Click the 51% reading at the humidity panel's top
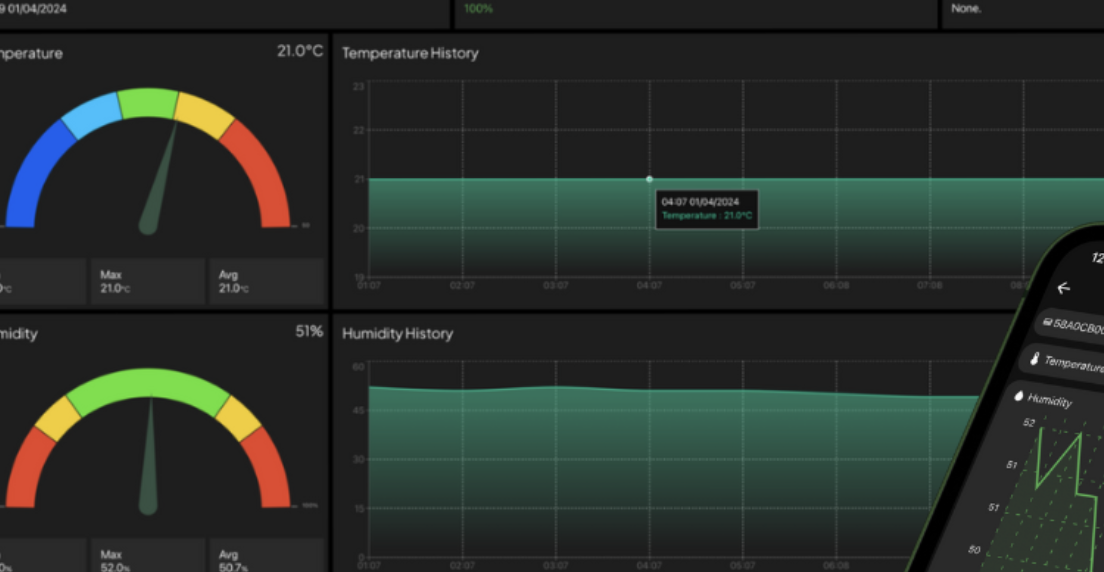This screenshot has height=572, width=1104. [x=309, y=331]
